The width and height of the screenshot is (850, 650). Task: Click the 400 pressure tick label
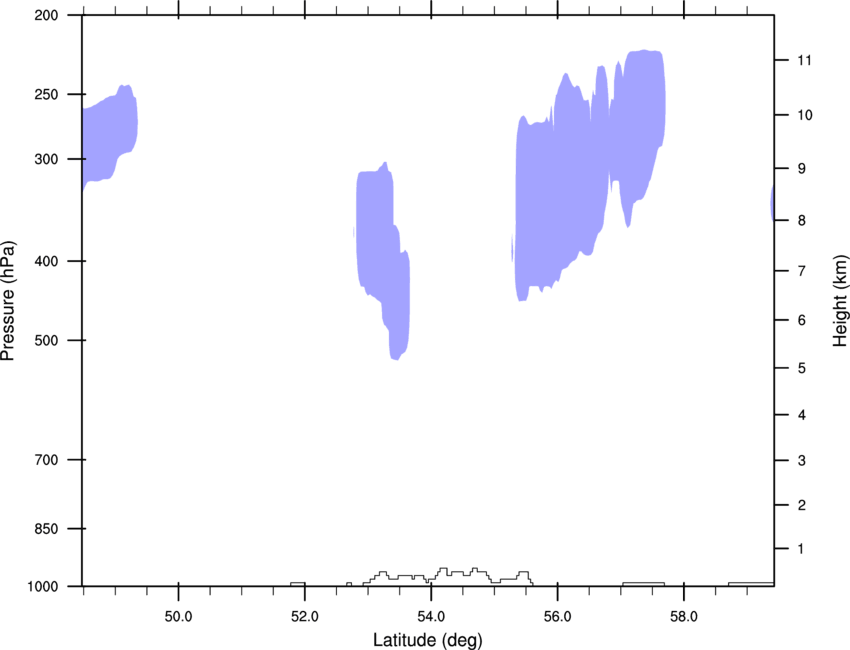46,261
